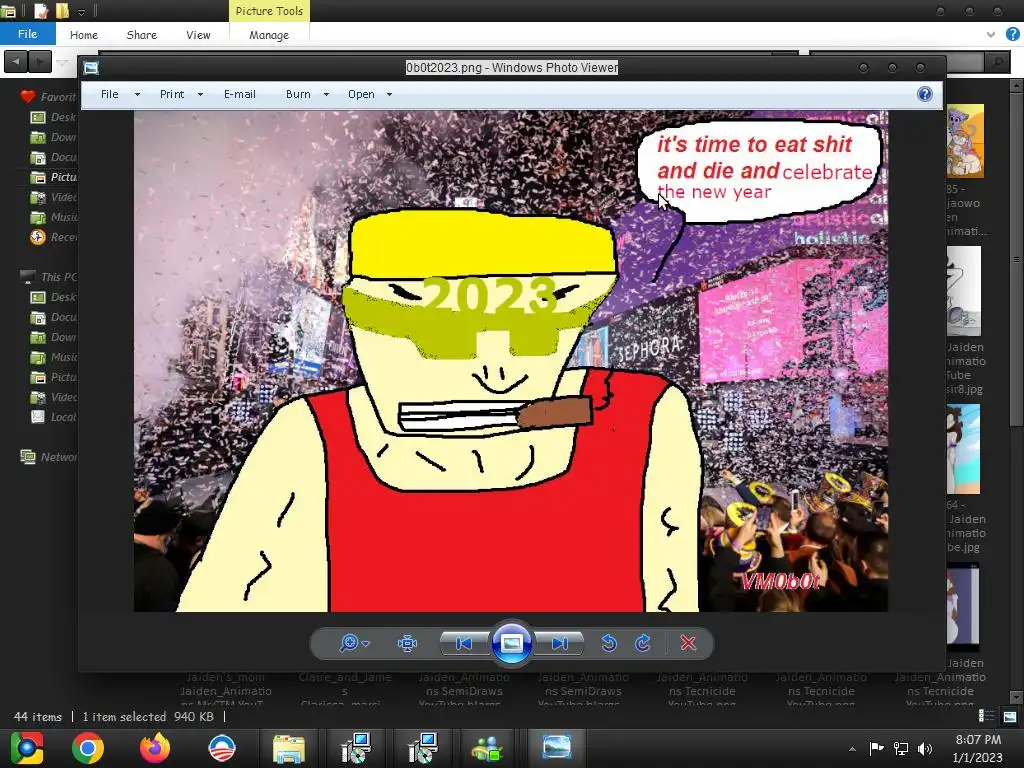Image resolution: width=1024 pixels, height=768 pixels.
Task: Open the recent locations dropdown arrow in Explorer
Action: coord(62,62)
